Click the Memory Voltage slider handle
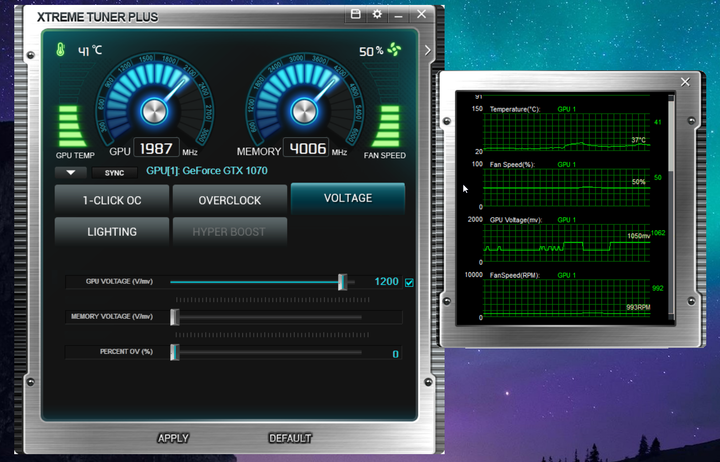The width and height of the screenshot is (720, 462). pyautogui.click(x=174, y=317)
